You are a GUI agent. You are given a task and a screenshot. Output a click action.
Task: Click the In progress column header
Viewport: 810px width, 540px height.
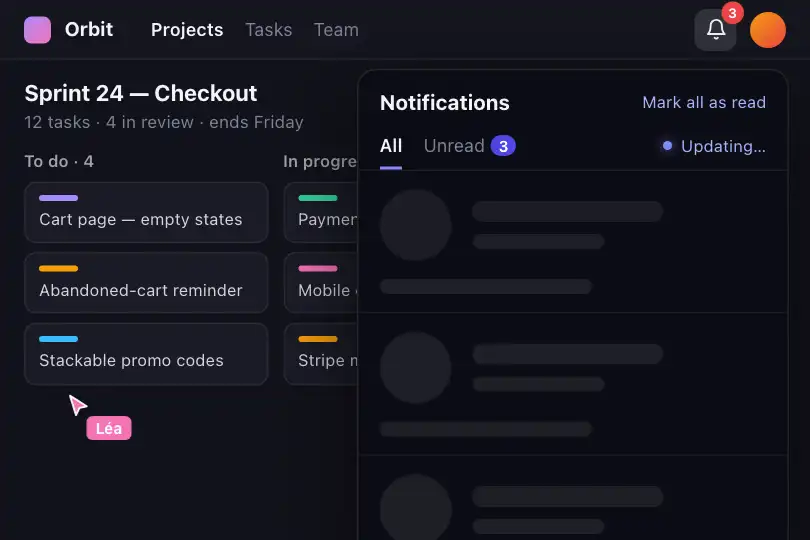pos(320,161)
